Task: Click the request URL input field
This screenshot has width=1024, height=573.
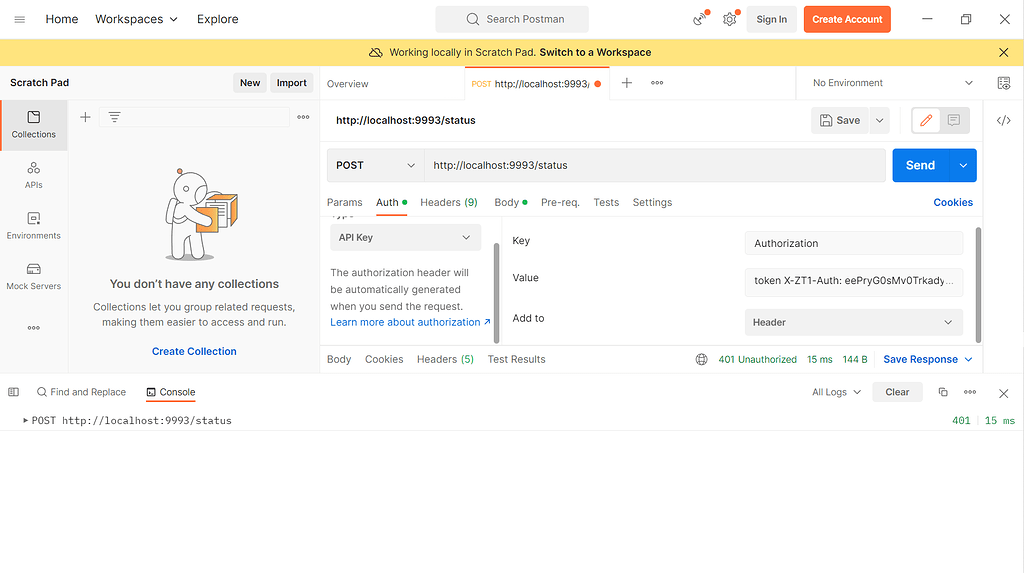Action: 654,165
